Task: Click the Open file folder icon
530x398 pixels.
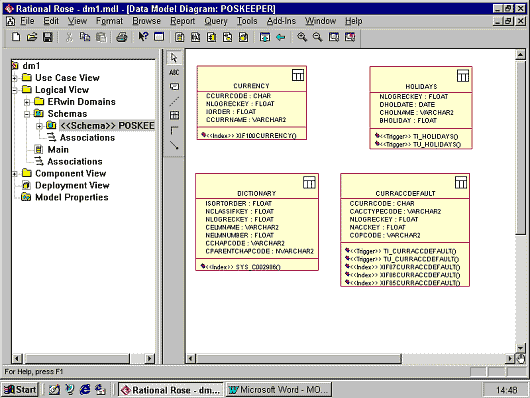Action: (x=32, y=37)
